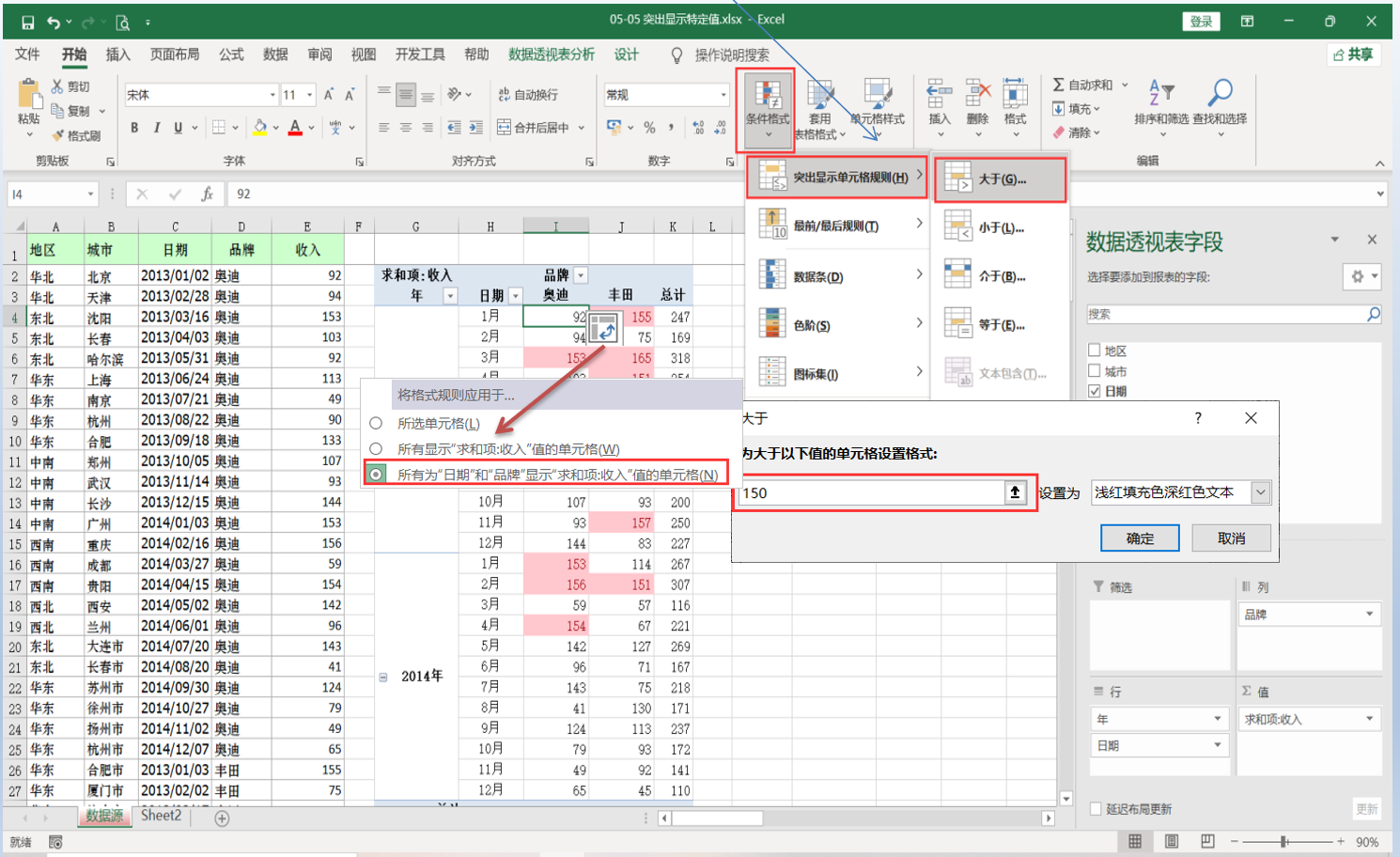This screenshot has width=1400, height=857.
Task: Open the 品牌 filter dropdown in pivot table
Action: pyautogui.click(x=581, y=275)
